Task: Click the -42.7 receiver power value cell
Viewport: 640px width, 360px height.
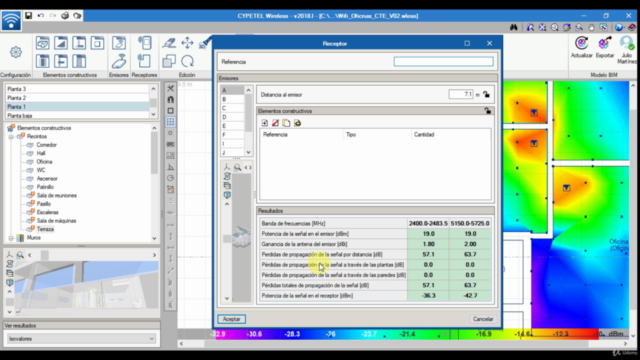Action: 470,296
